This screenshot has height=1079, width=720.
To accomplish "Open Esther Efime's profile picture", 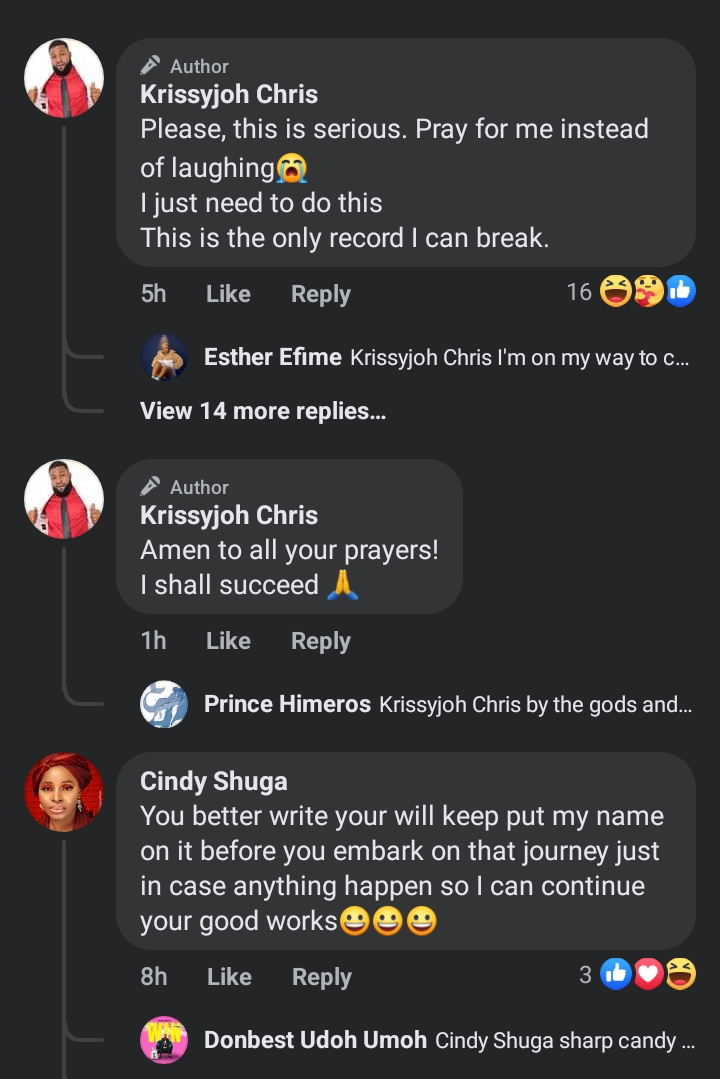I will pyautogui.click(x=164, y=358).
